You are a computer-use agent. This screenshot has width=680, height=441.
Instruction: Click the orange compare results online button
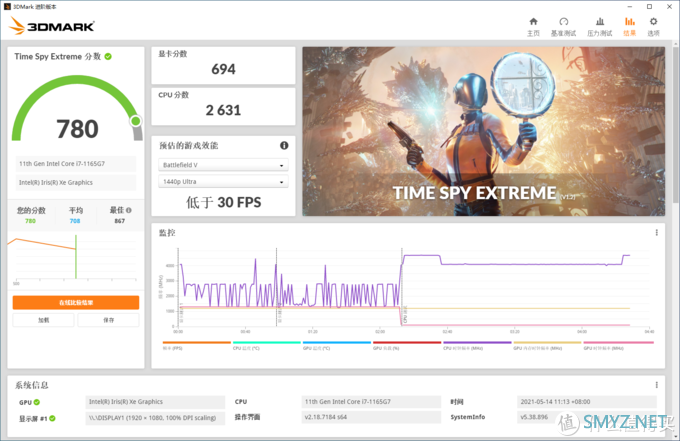click(x=76, y=302)
